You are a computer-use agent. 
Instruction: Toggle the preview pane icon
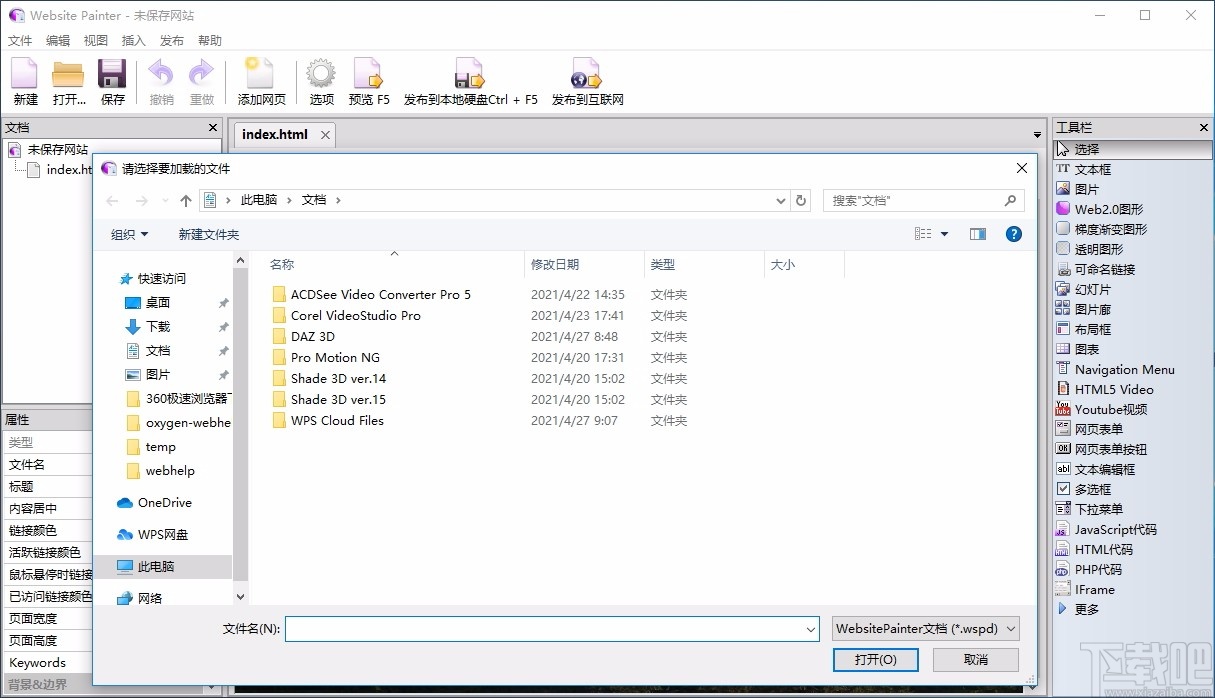pos(978,234)
